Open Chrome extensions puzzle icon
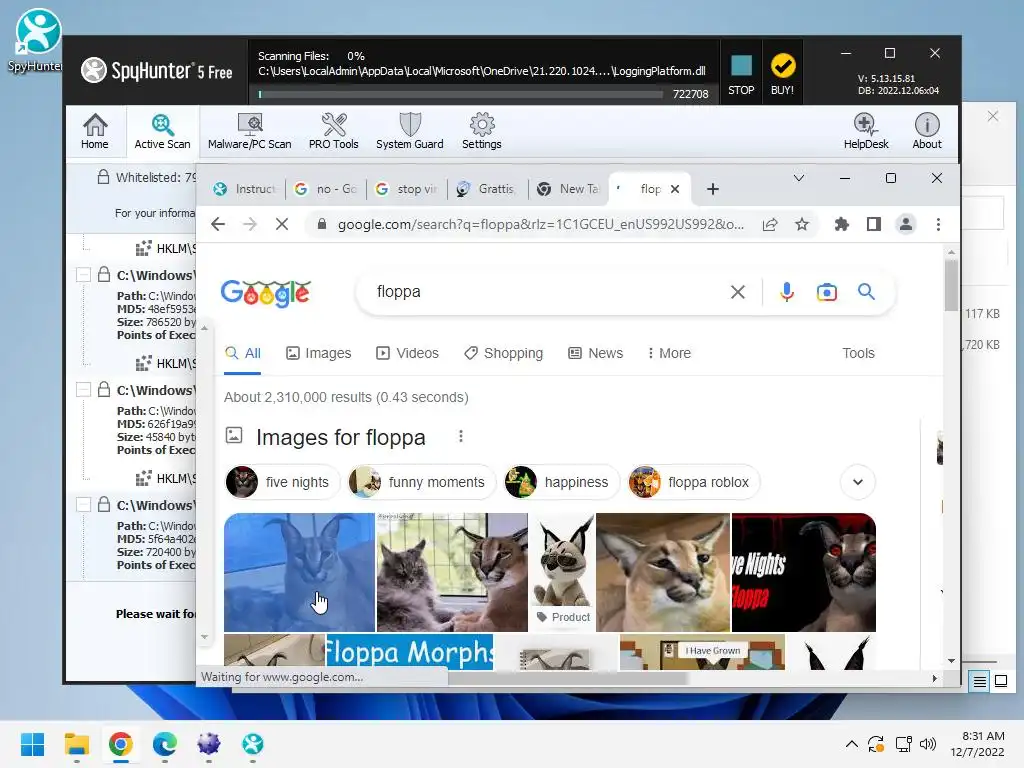Image resolution: width=1024 pixels, height=768 pixels. pos(842,225)
